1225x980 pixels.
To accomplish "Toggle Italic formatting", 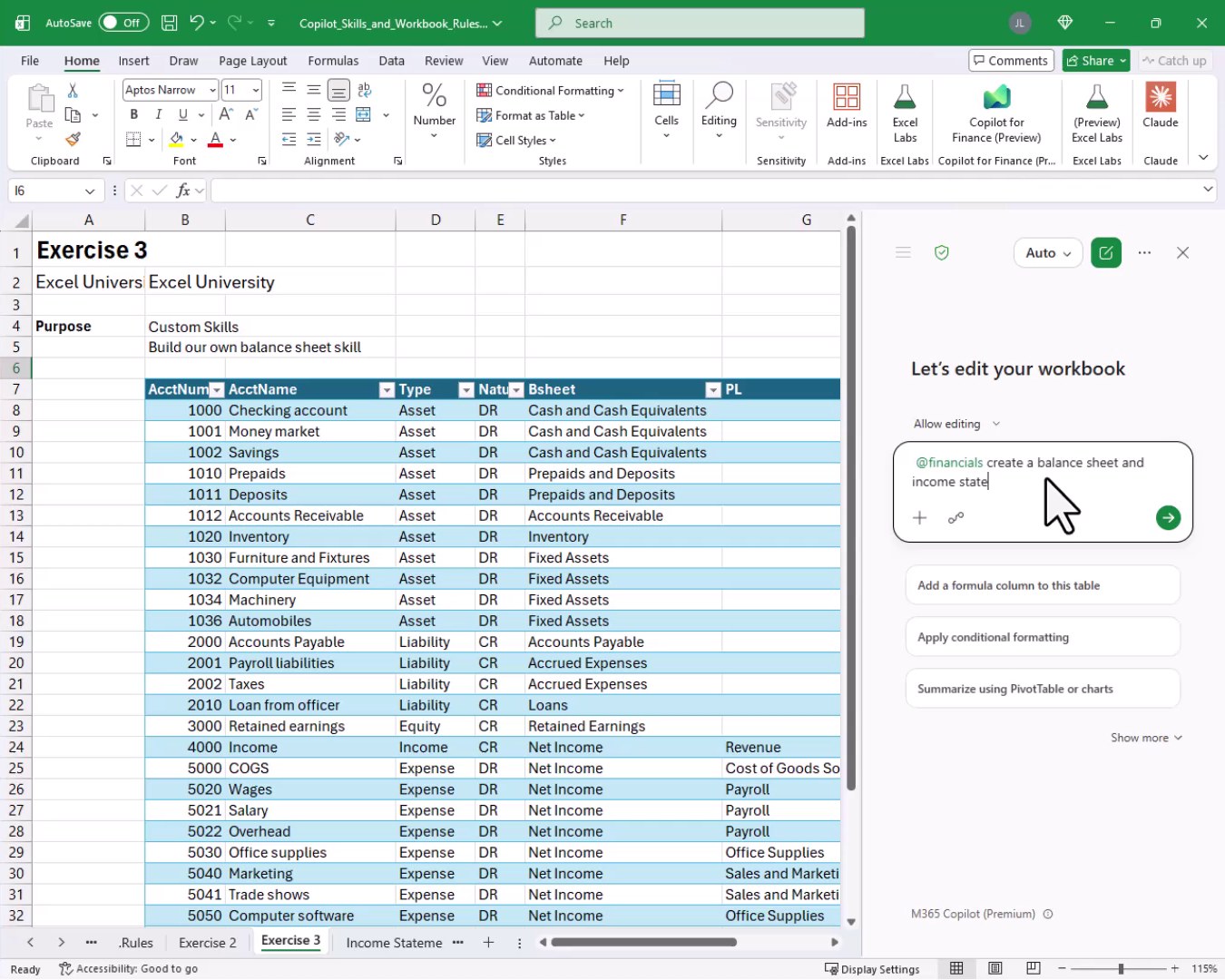I will (158, 114).
